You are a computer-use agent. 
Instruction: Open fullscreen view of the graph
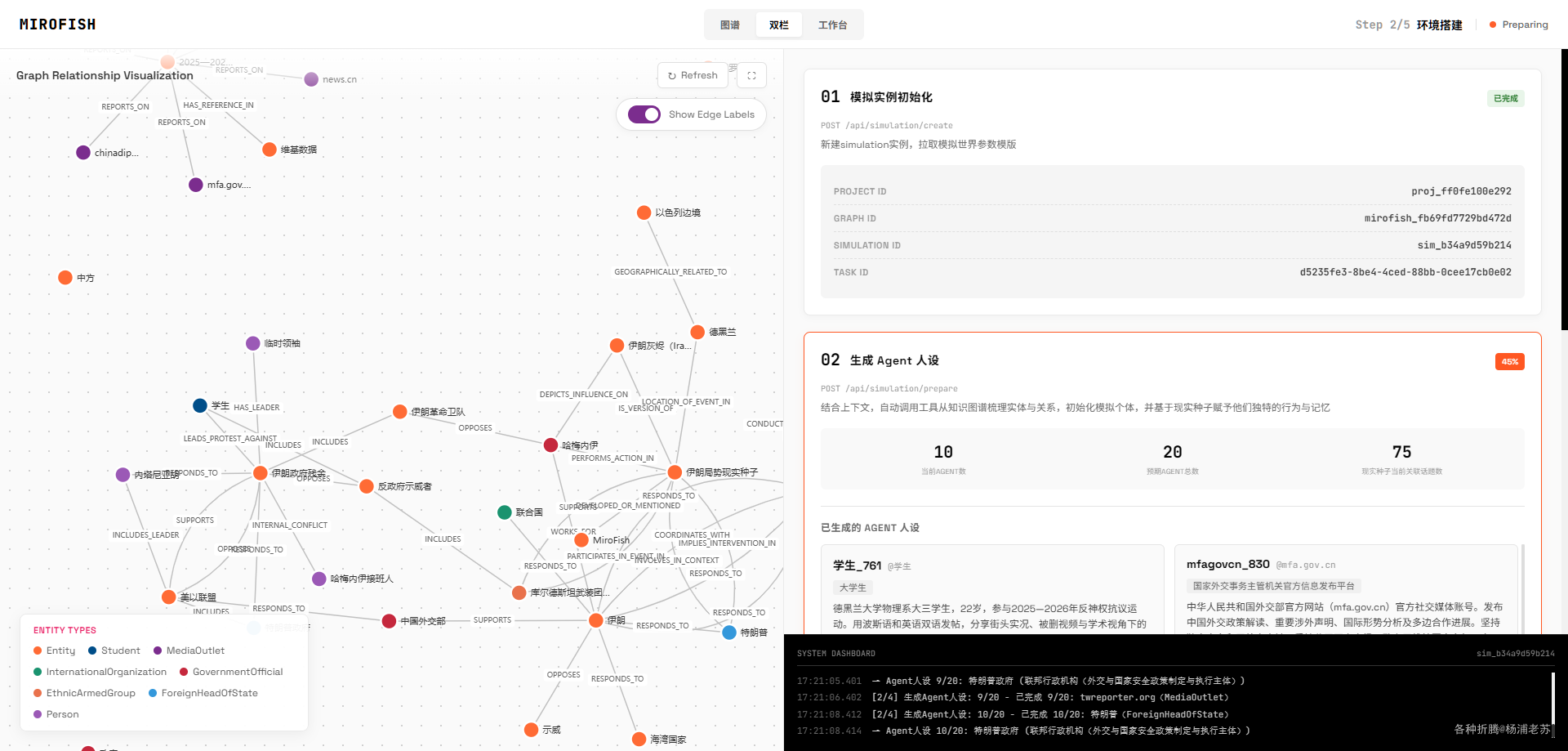[x=751, y=75]
